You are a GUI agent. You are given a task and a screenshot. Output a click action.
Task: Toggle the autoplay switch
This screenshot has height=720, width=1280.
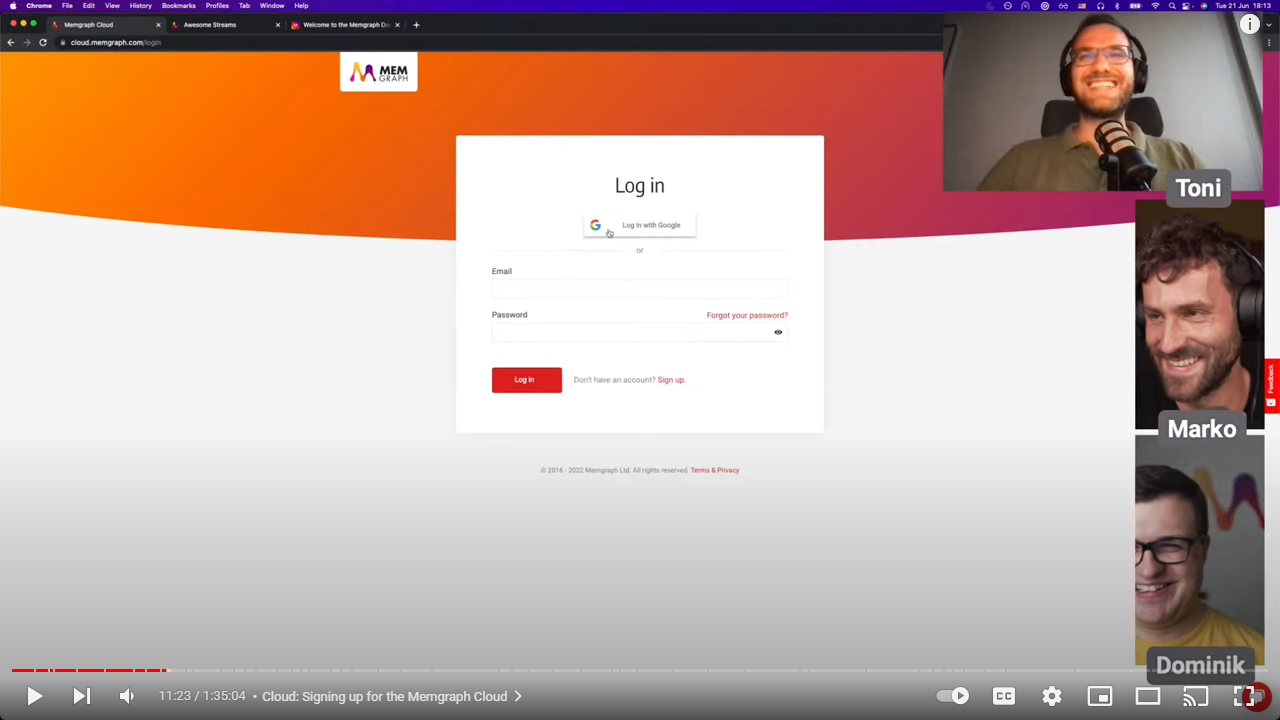tap(953, 696)
